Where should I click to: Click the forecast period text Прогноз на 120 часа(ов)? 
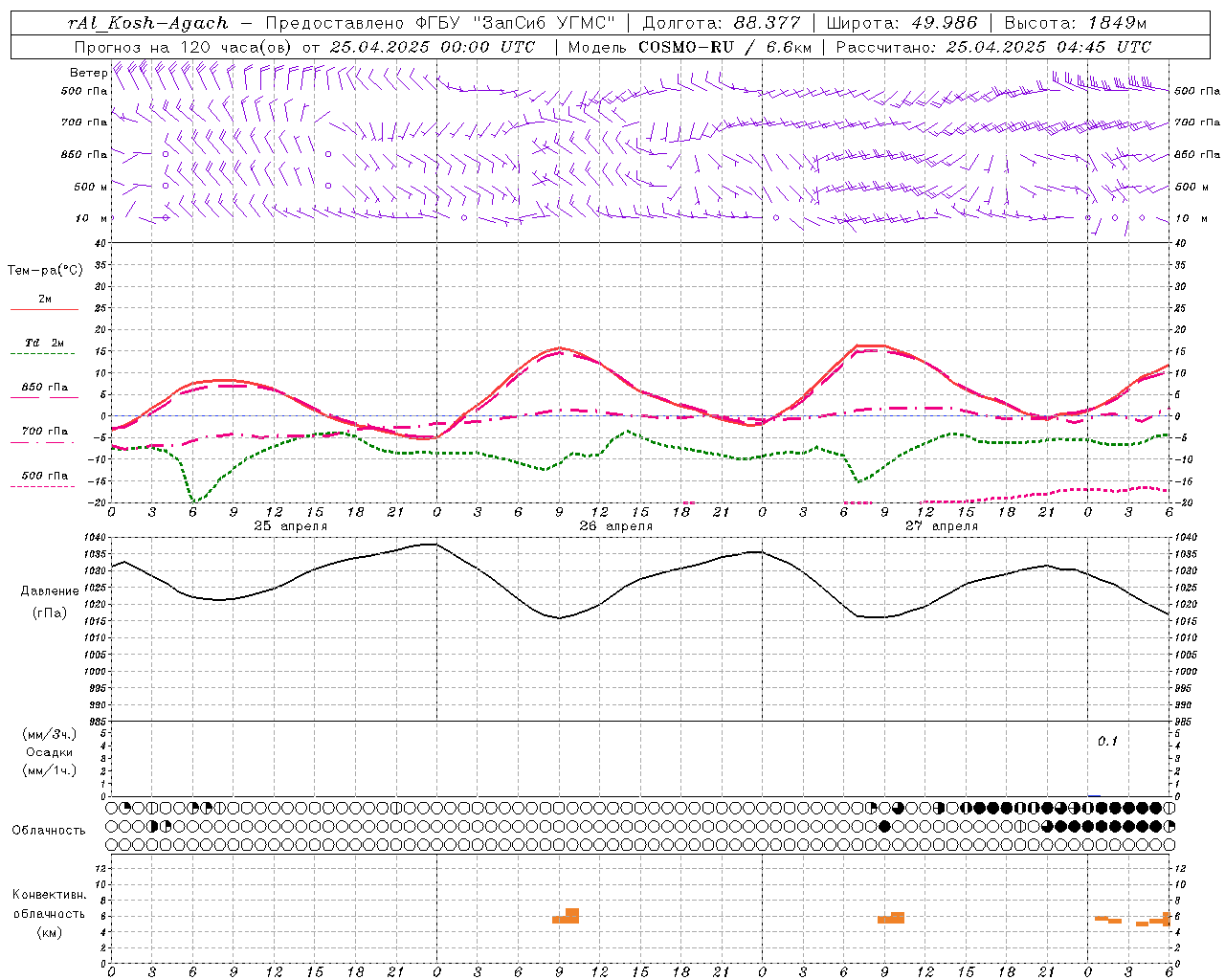click(184, 47)
